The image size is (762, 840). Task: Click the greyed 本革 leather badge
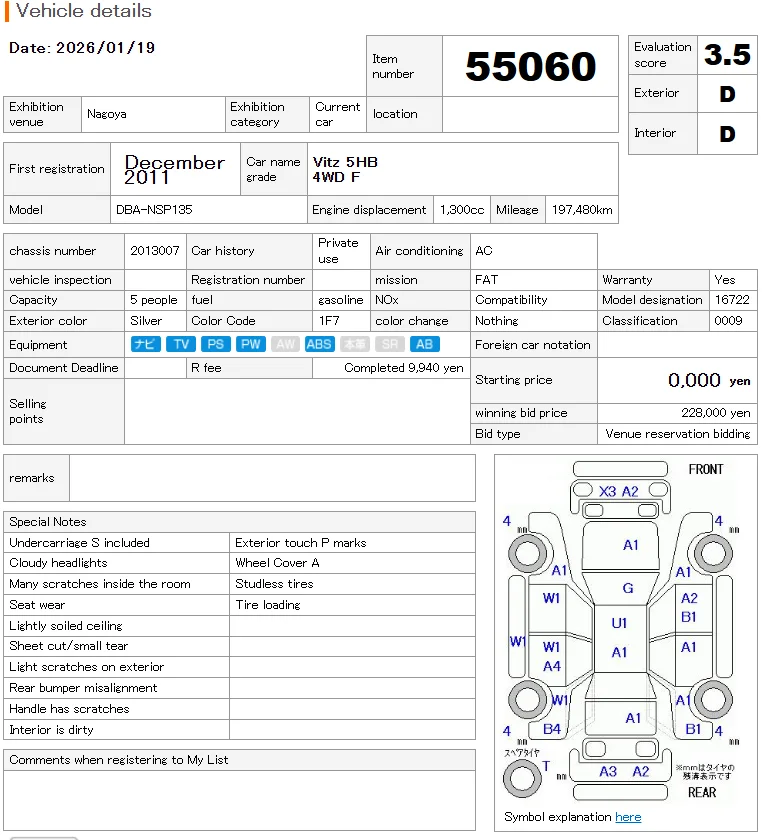click(355, 344)
